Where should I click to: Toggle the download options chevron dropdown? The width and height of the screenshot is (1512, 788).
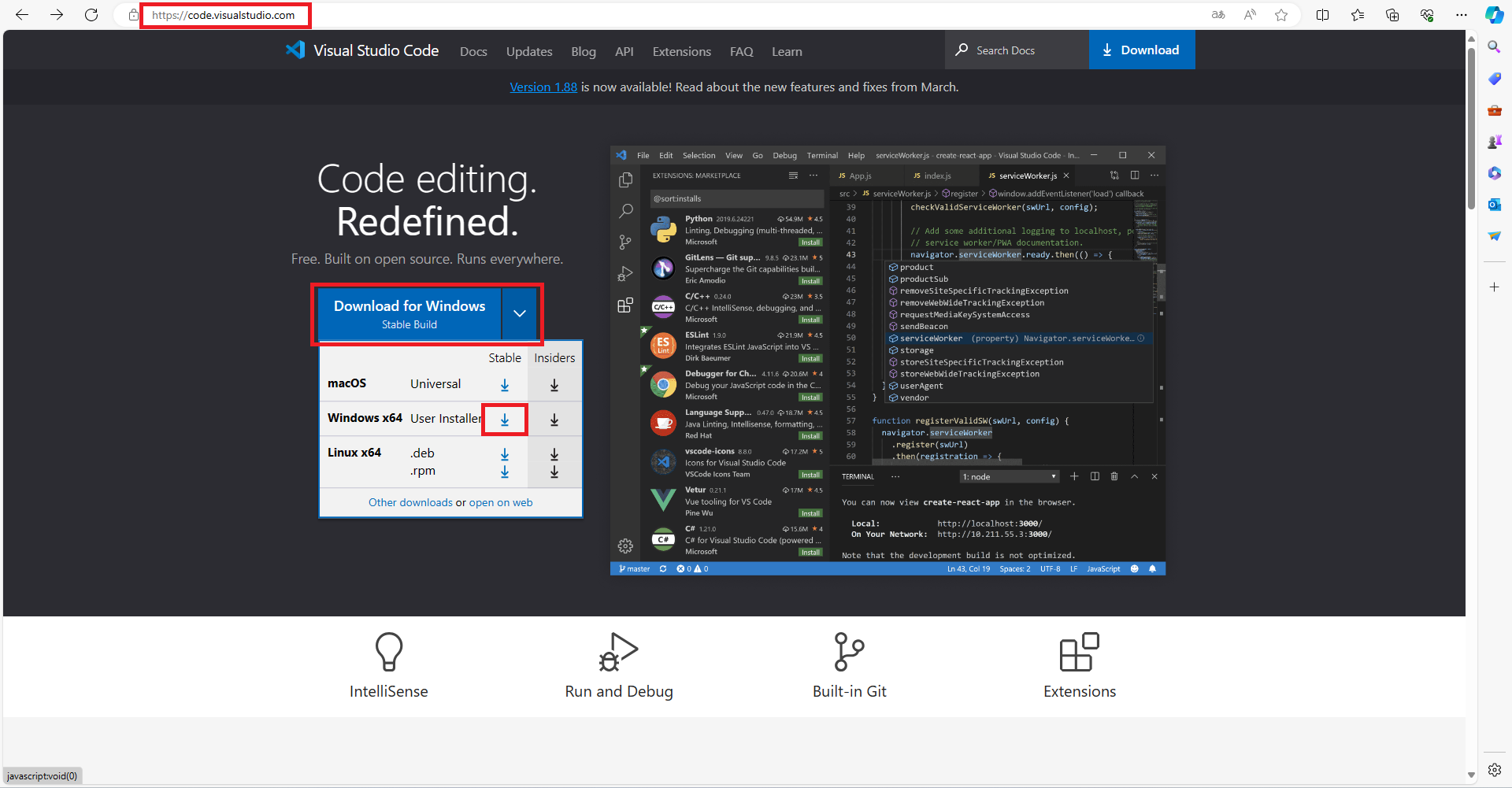(520, 313)
